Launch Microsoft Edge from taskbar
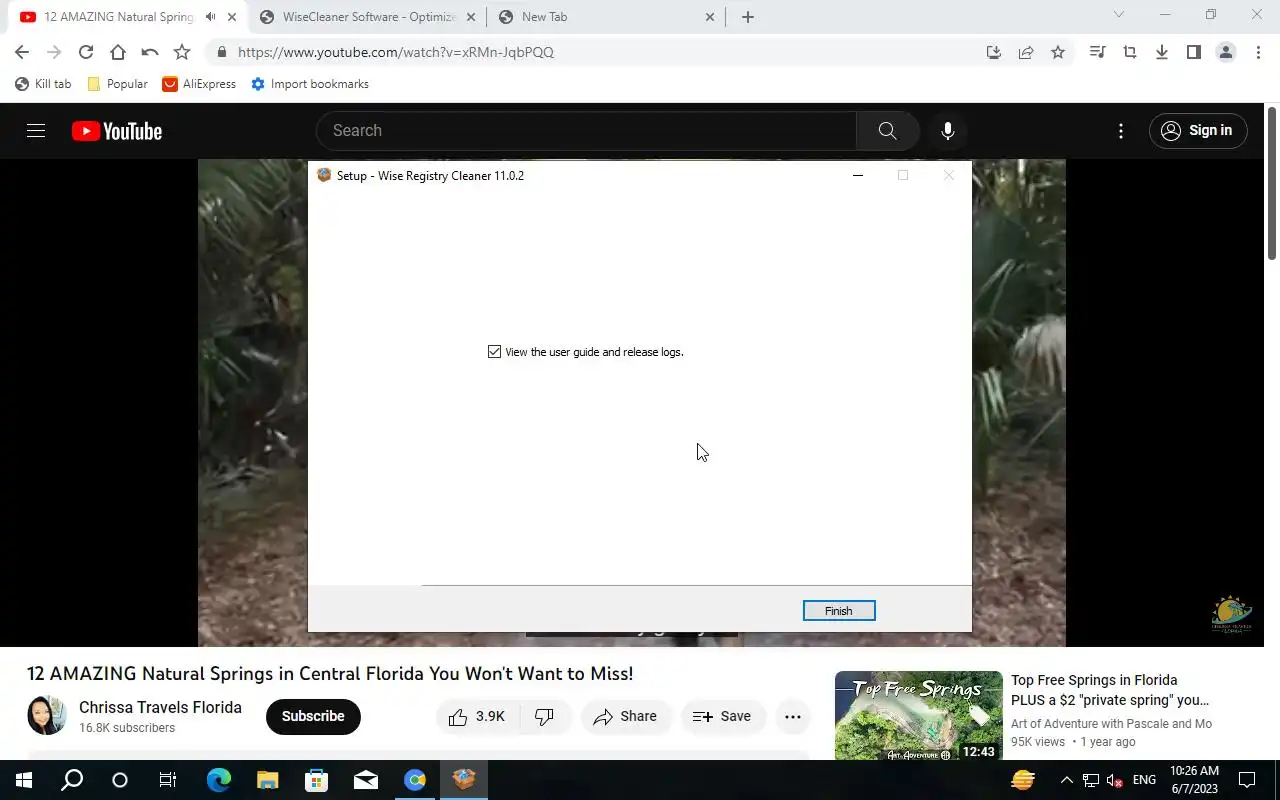The image size is (1280, 800). (x=218, y=780)
